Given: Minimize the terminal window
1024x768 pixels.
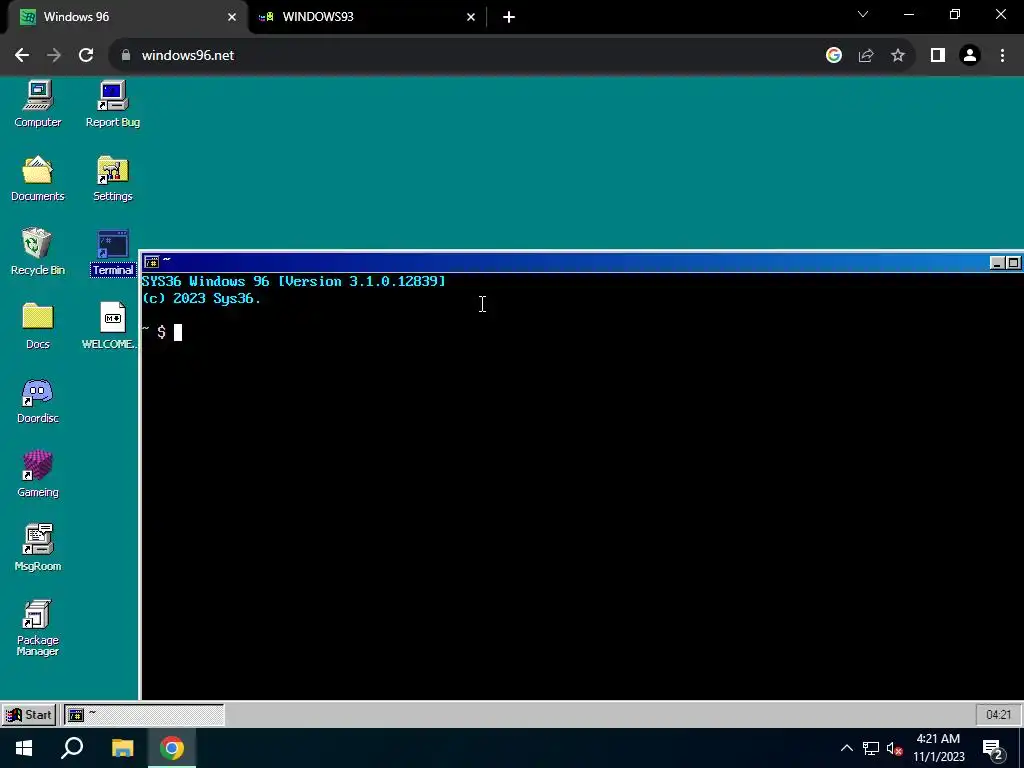Looking at the screenshot, I should point(997,263).
